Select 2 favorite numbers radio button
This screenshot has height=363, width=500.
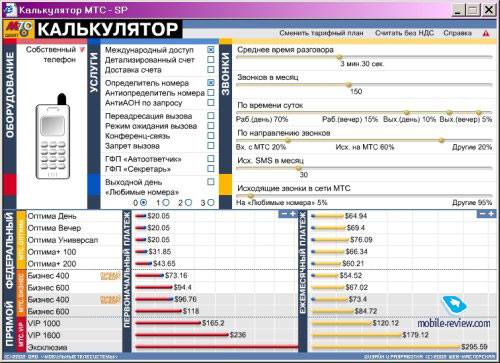coord(188,202)
